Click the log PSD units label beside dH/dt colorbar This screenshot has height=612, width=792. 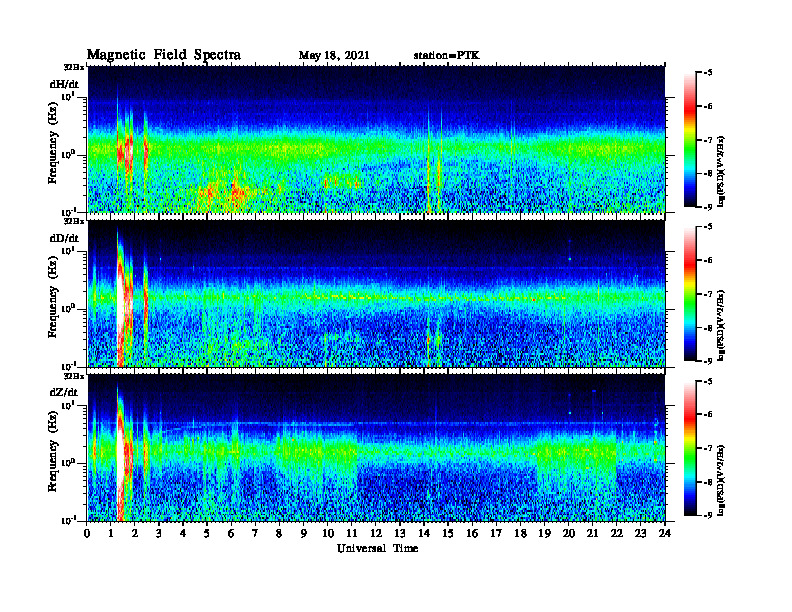coord(721,171)
